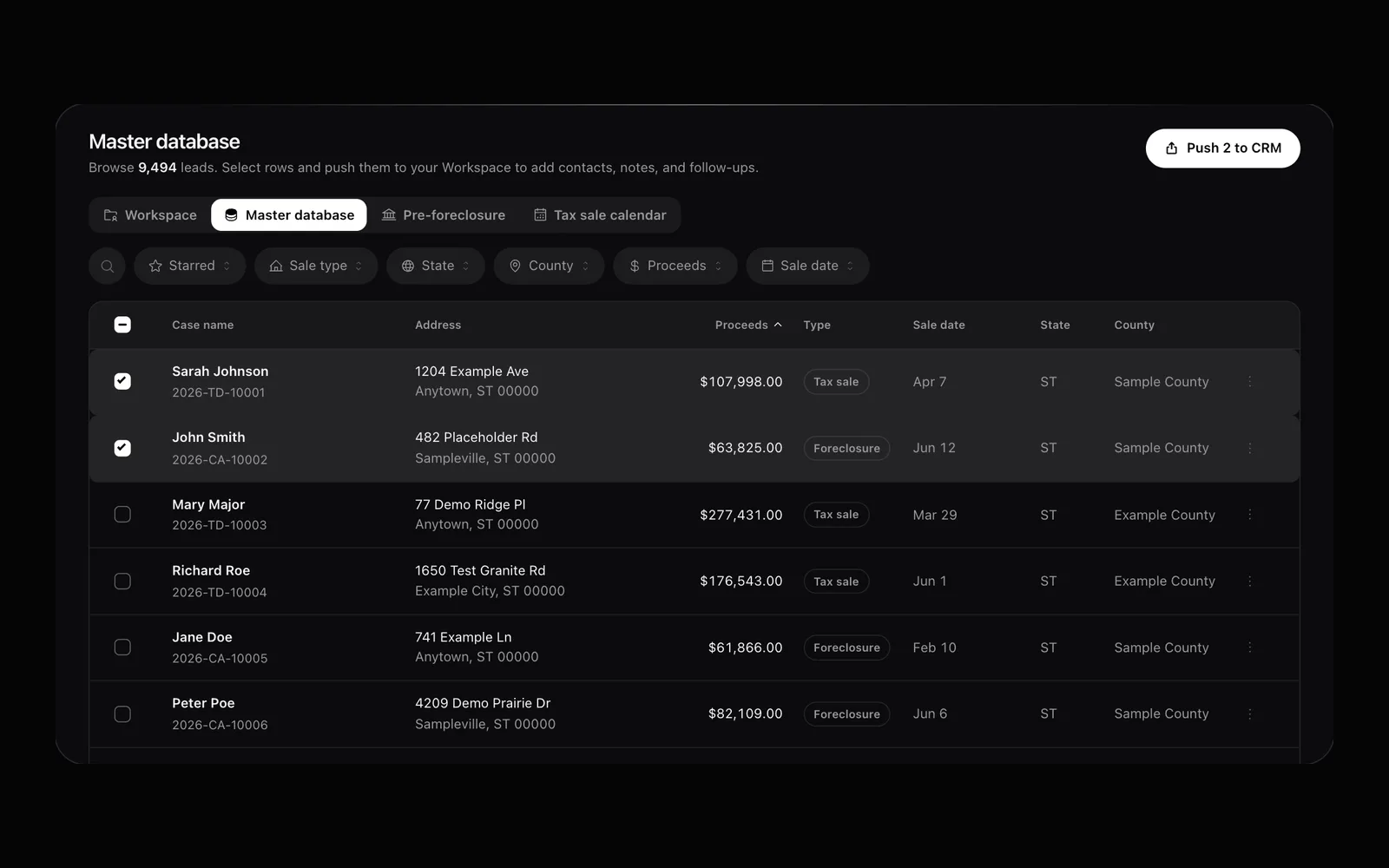The width and height of the screenshot is (1389, 868).
Task: Open the kebab menu for Jane Doe
Action: pos(1250,648)
